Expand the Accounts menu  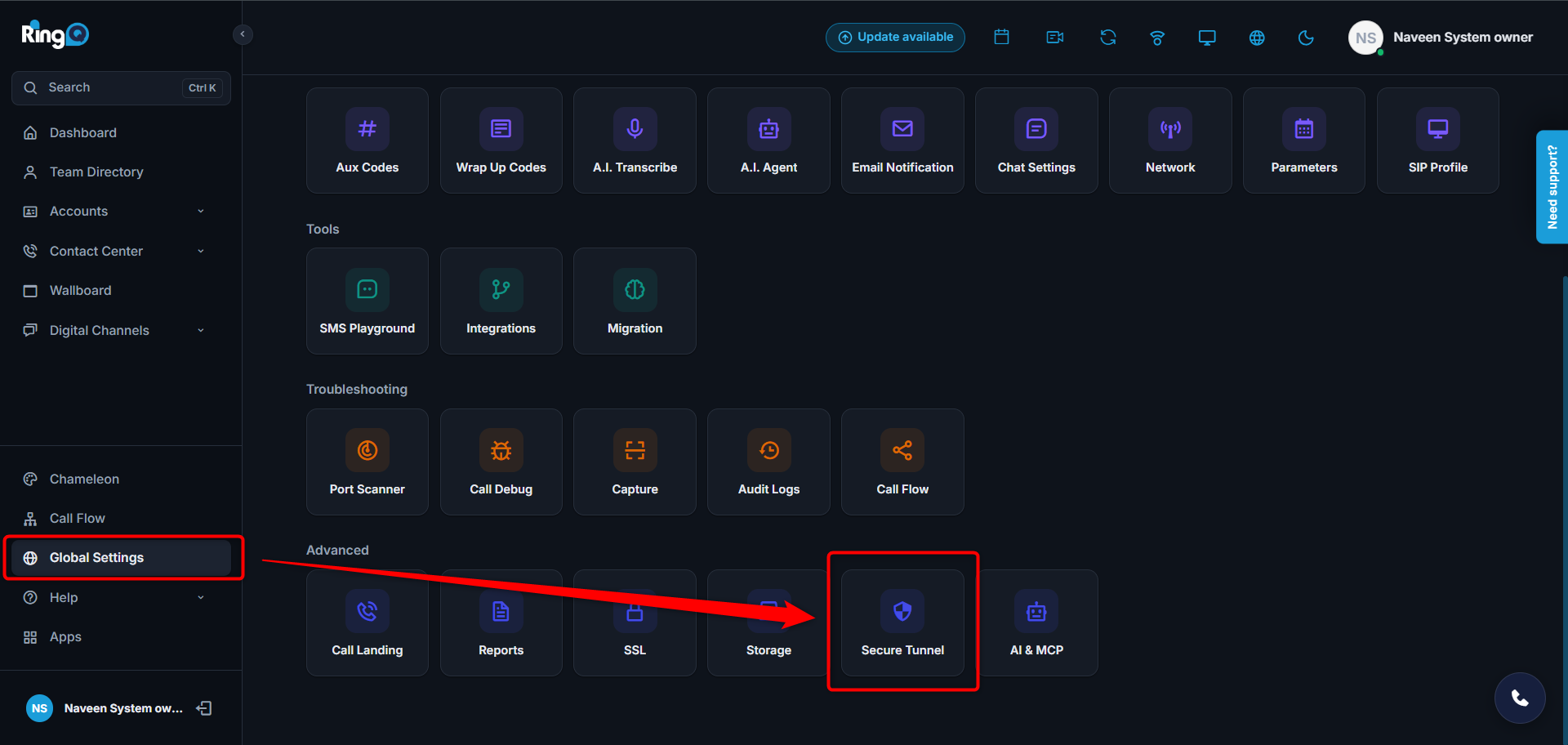pyautogui.click(x=121, y=212)
